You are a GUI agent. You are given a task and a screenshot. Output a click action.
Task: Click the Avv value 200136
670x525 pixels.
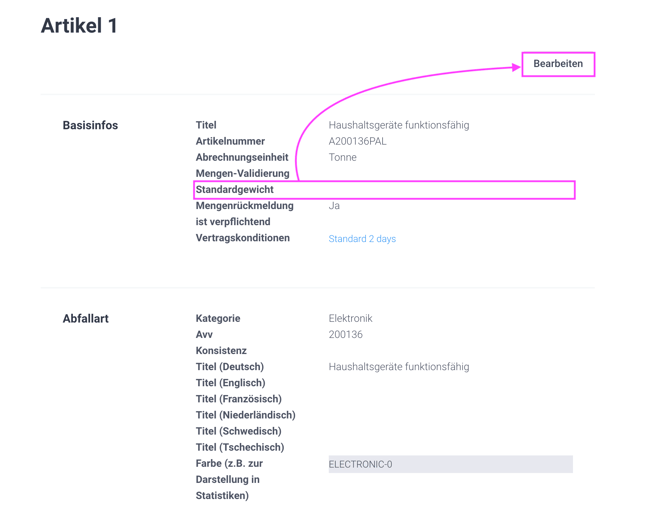pyautogui.click(x=345, y=334)
